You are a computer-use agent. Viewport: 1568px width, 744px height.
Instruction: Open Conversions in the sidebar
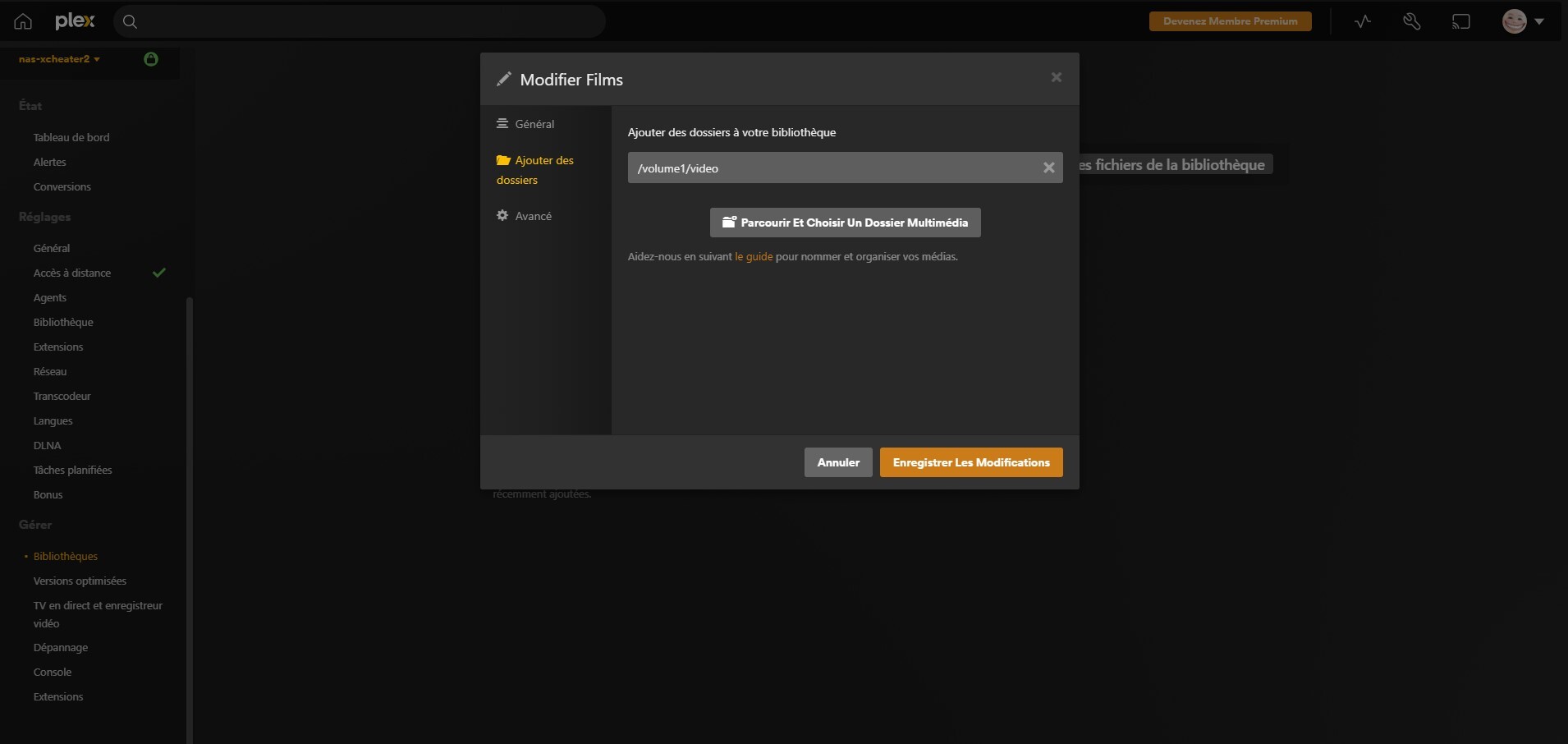click(x=62, y=186)
